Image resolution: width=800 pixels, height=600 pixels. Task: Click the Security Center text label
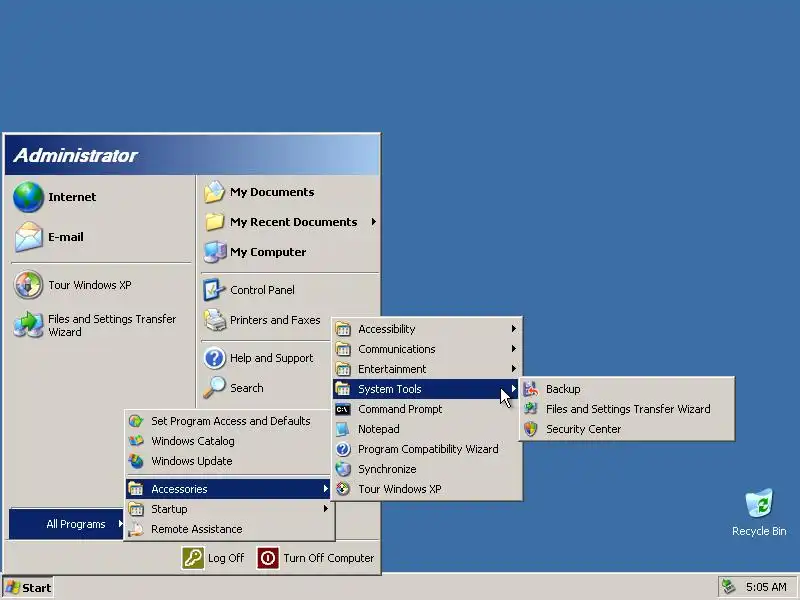pyautogui.click(x=583, y=429)
